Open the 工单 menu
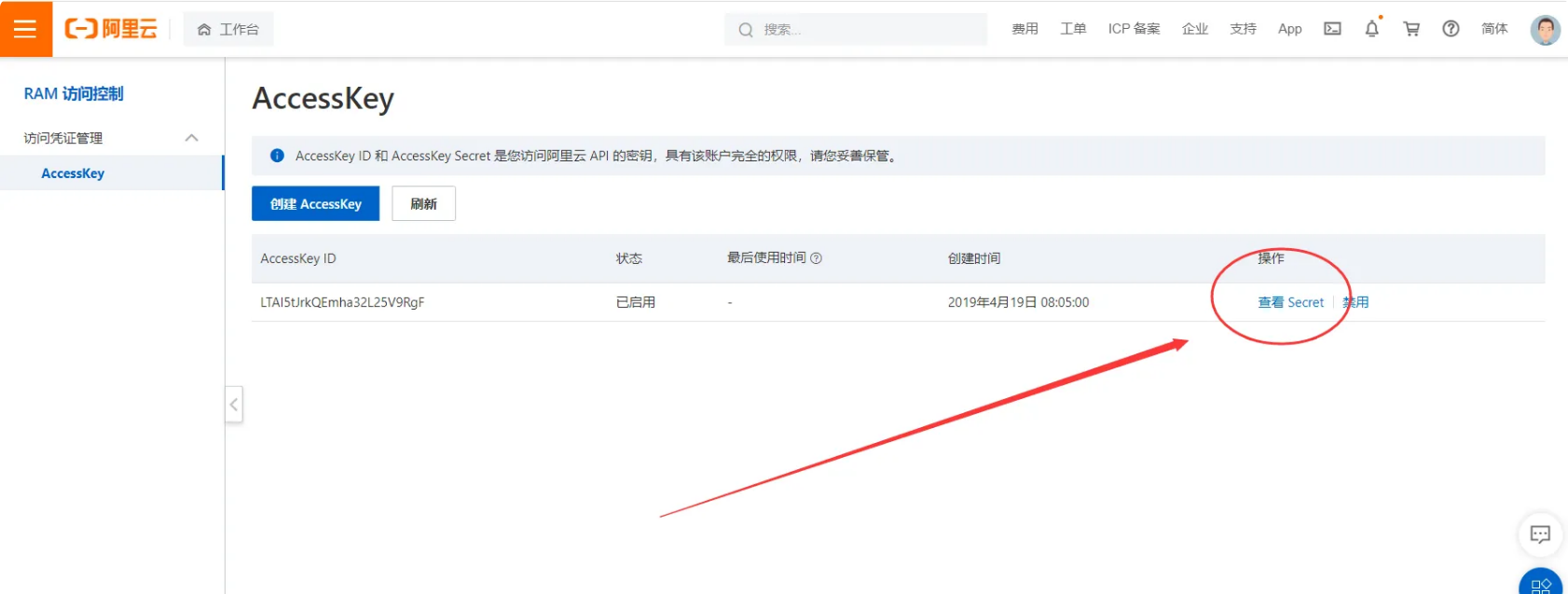 1073,29
